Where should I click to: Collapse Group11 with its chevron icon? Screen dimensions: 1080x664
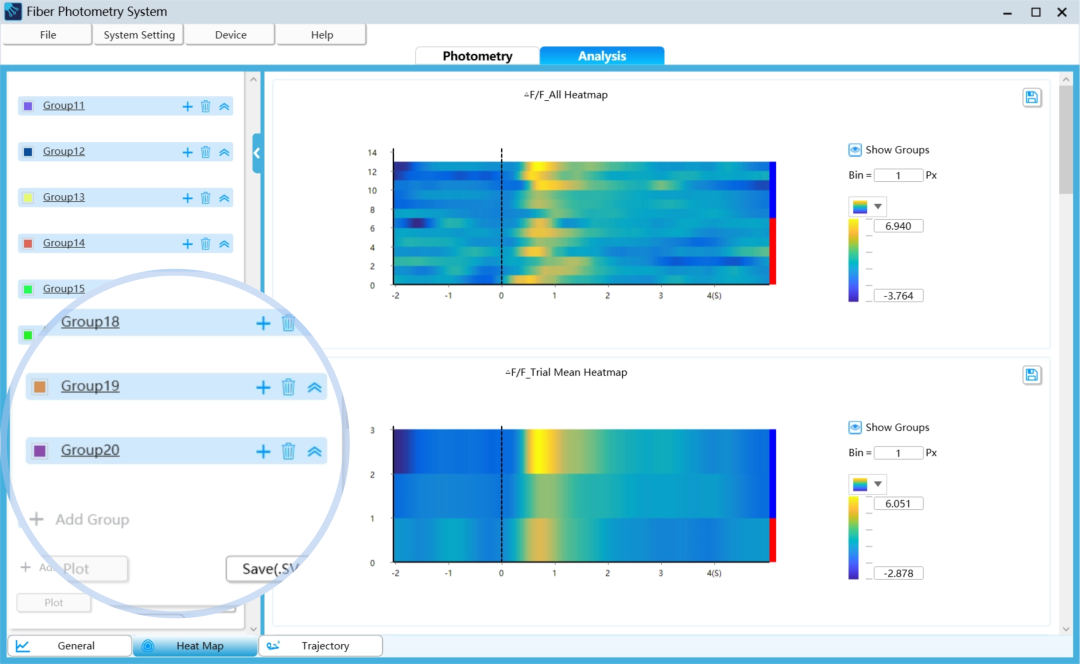(x=224, y=106)
